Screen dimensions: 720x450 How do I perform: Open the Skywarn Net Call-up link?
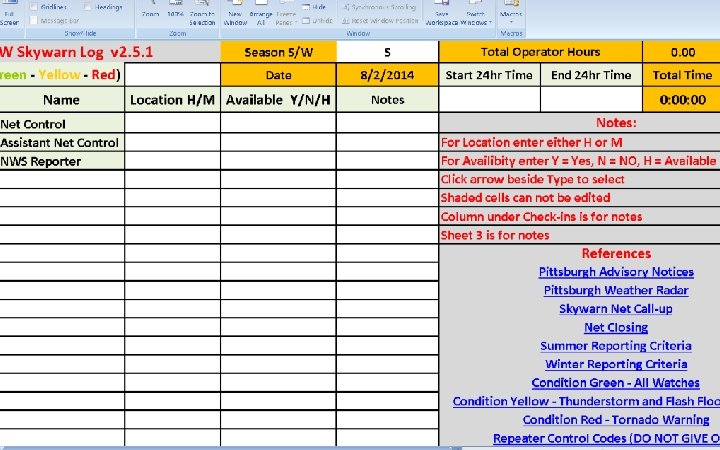pyautogui.click(x=616, y=309)
